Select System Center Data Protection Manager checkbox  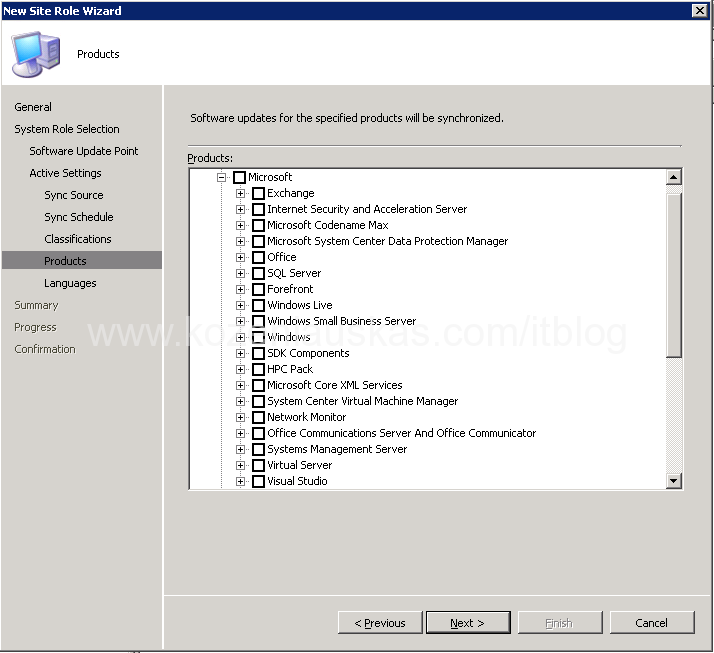tap(258, 241)
